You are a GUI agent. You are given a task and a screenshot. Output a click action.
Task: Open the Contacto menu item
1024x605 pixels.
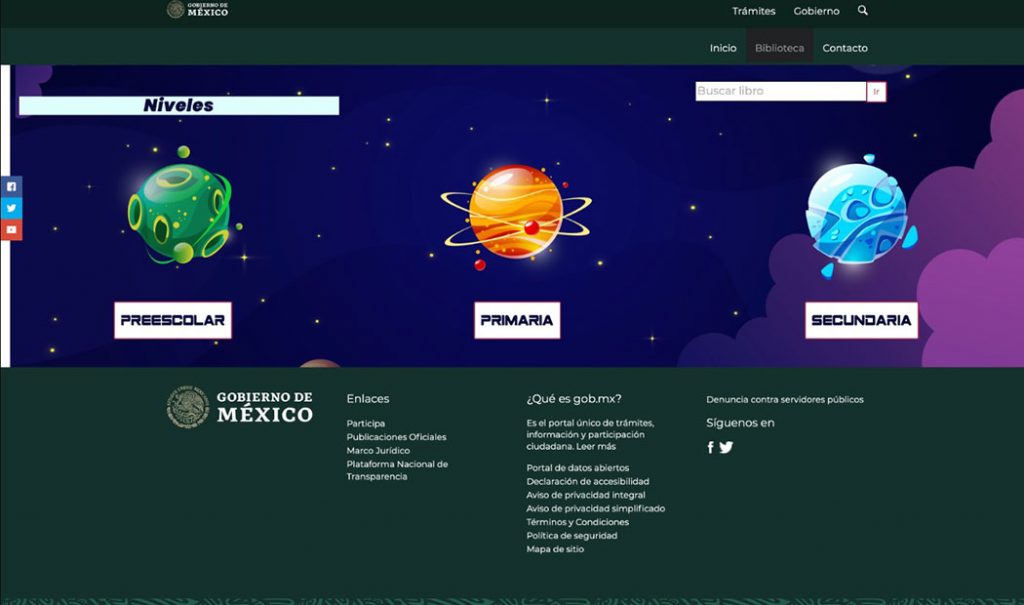click(x=845, y=48)
